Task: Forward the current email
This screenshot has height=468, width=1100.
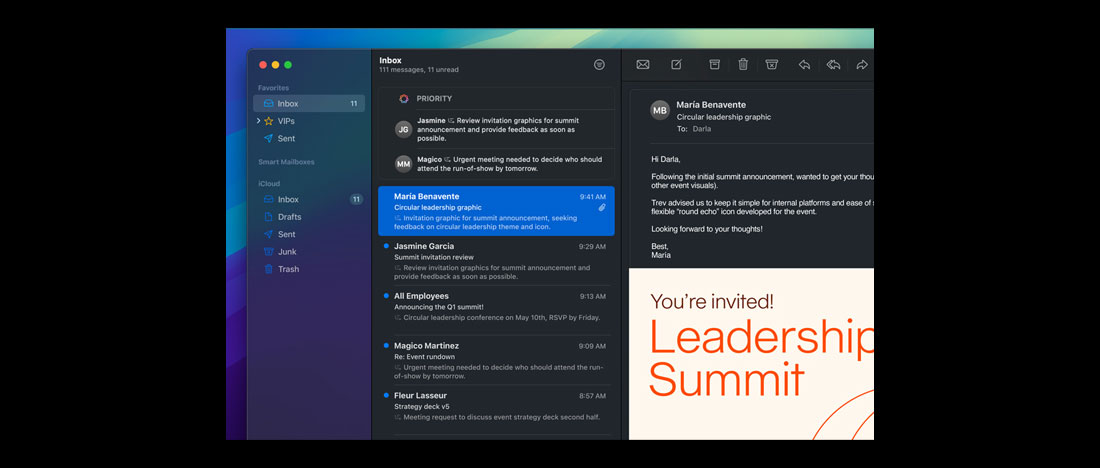Action: (861, 65)
